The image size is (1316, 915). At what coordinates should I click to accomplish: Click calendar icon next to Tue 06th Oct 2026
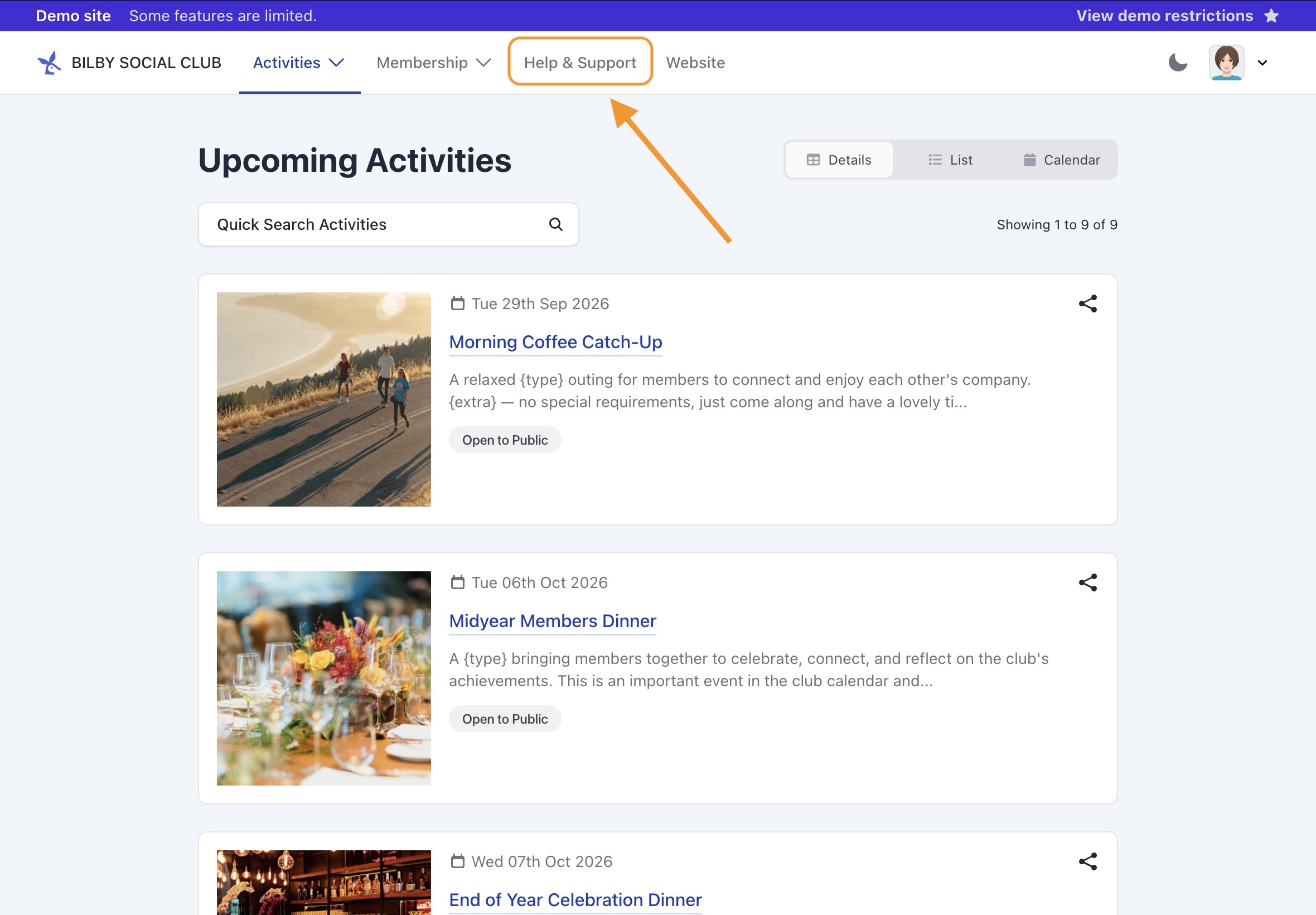[x=457, y=582]
